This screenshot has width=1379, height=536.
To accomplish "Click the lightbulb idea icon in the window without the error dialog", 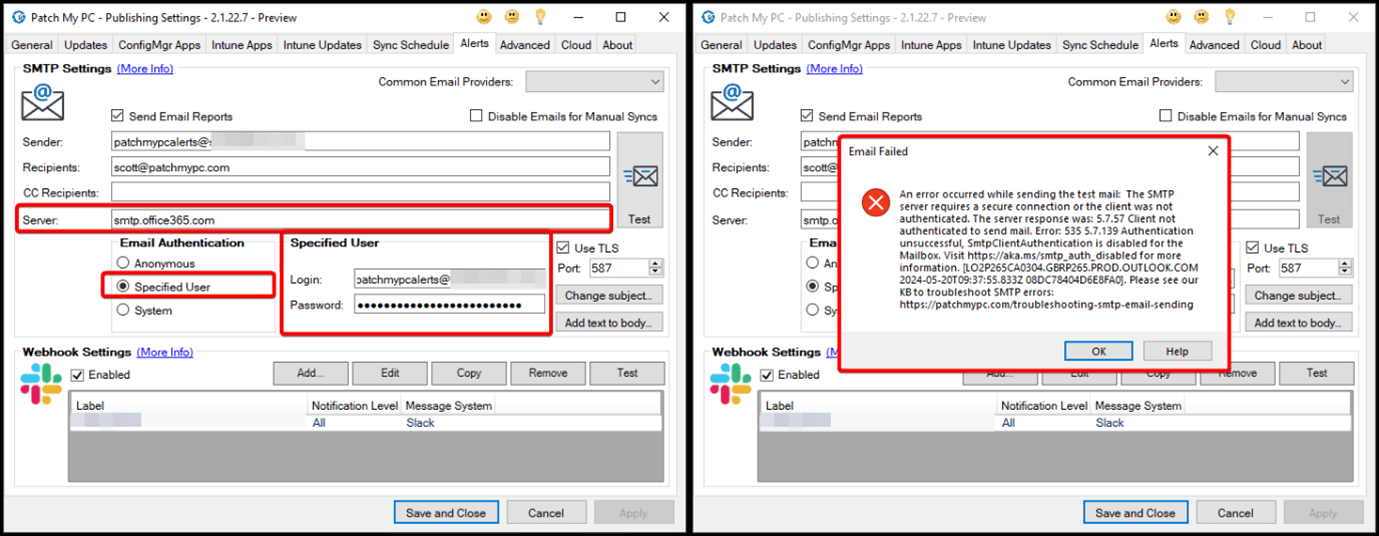I will 540,17.
